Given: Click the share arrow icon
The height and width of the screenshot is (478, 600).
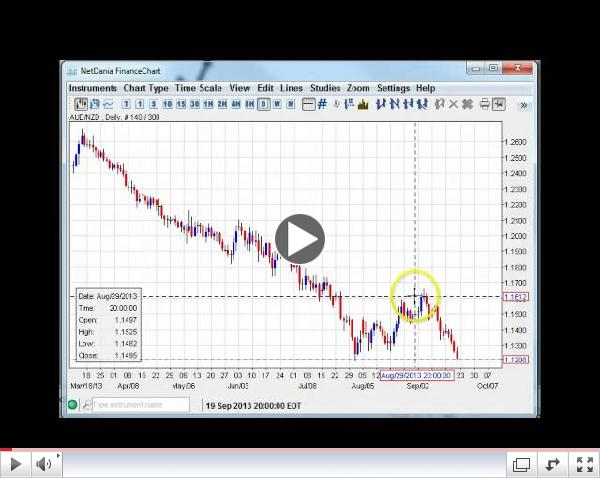Looking at the screenshot, I should tap(552, 465).
